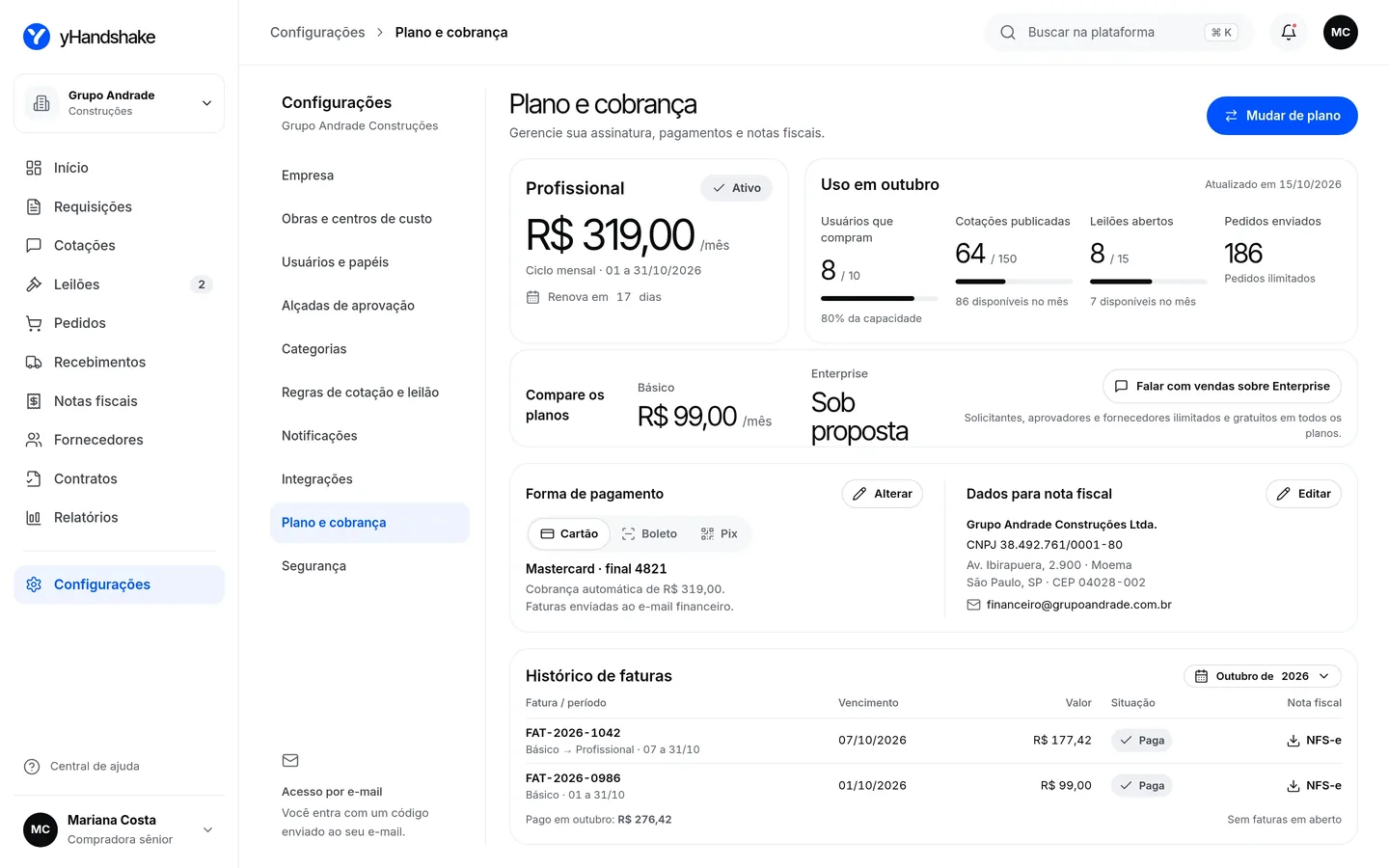Click Configurações in the breadcrumb
Viewport: 1389px width, 868px height.
click(317, 33)
